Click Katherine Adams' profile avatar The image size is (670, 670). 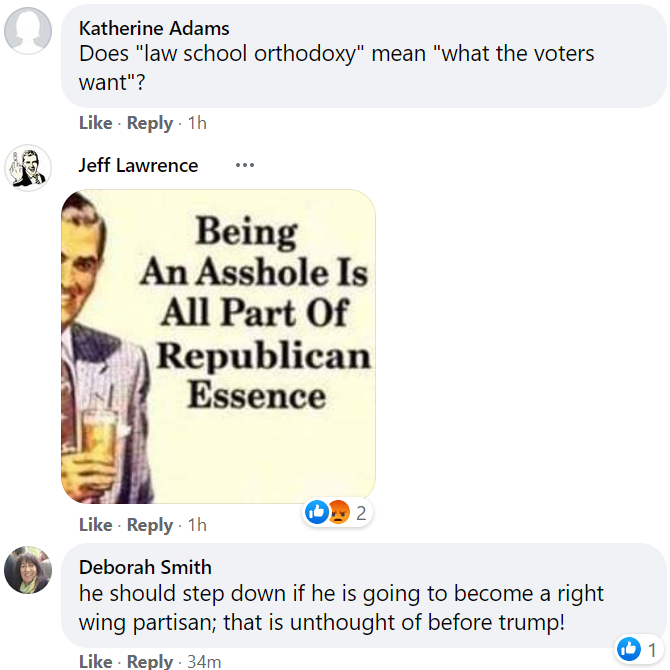point(28,30)
